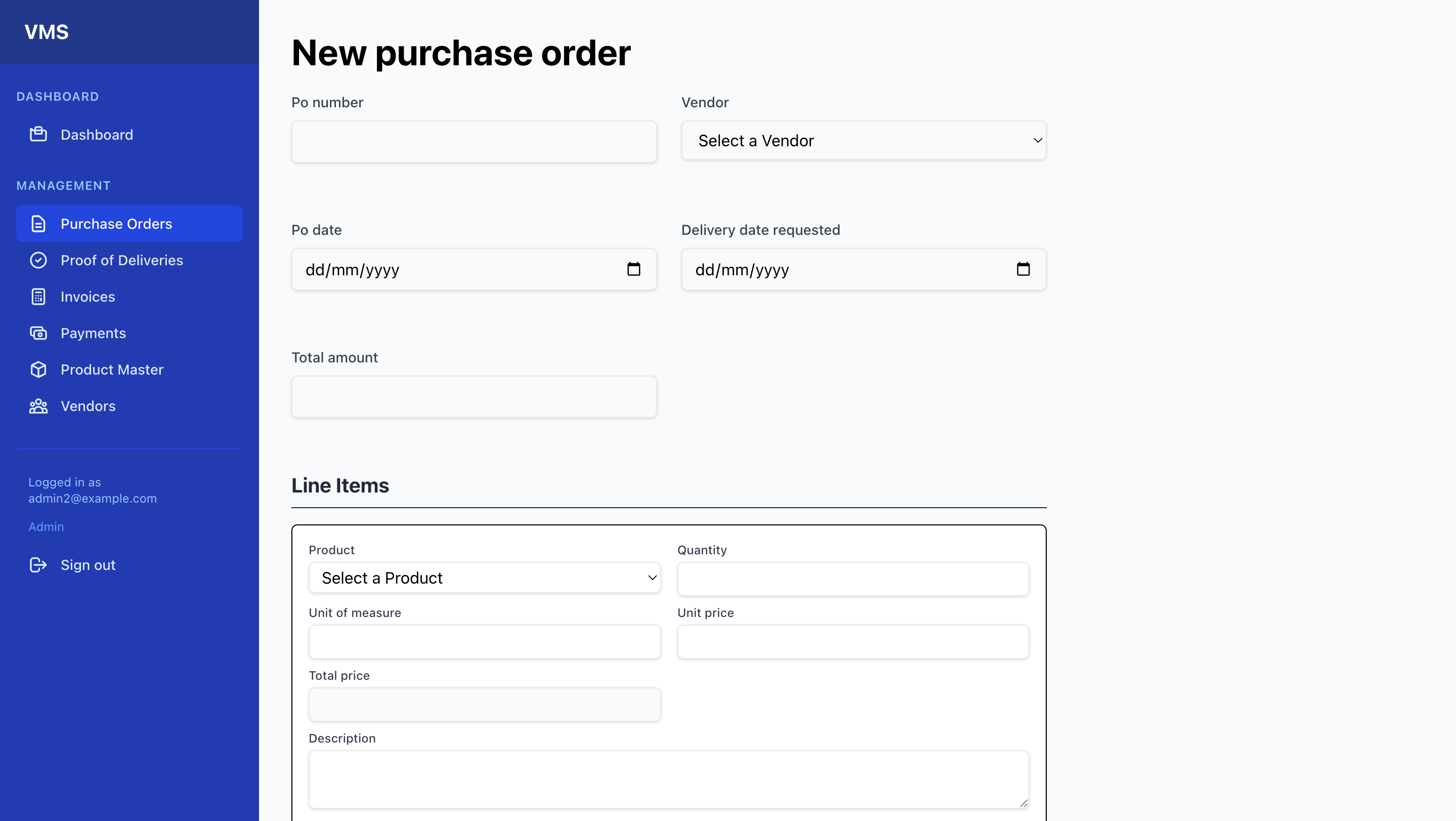
Task: Click the Payments cash icon
Action: (38, 333)
